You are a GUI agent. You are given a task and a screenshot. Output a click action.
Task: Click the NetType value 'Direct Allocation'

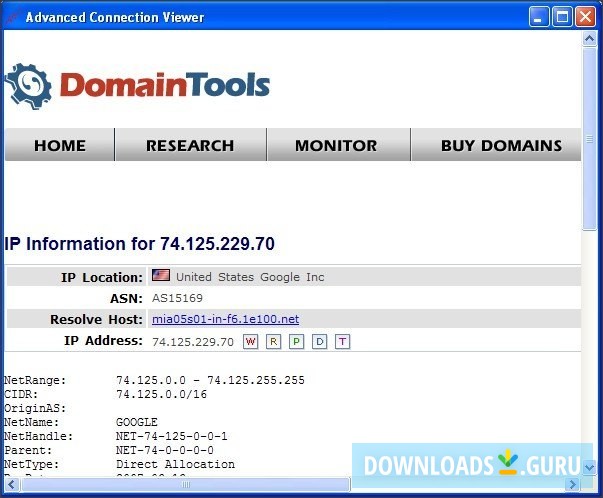[175, 464]
